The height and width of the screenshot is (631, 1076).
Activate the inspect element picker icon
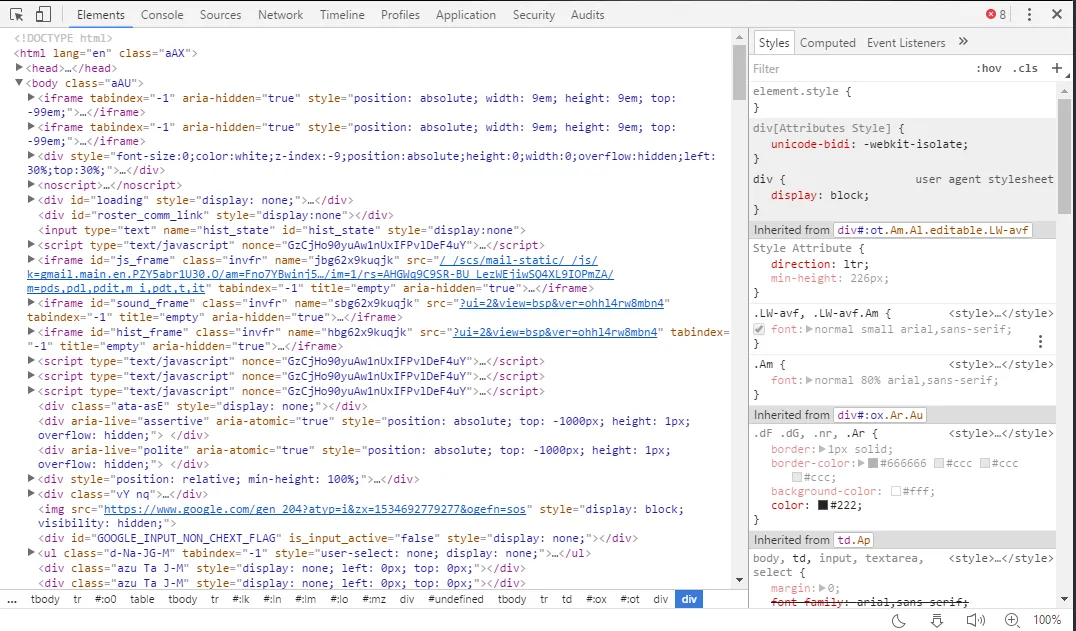tap(16, 14)
